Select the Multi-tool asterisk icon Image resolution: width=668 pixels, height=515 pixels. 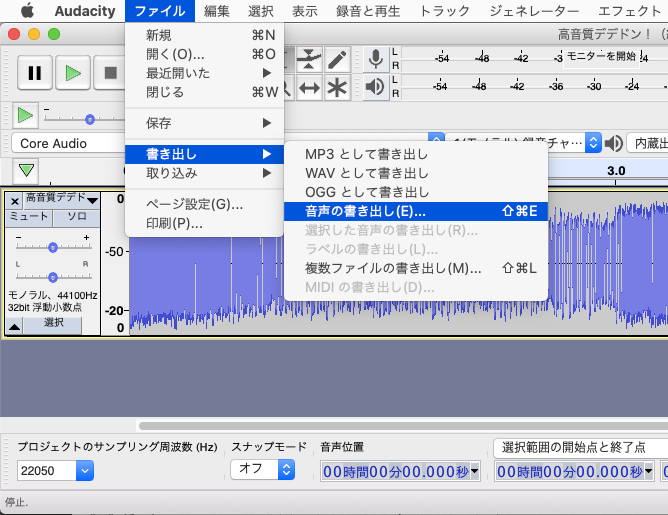tap(337, 88)
